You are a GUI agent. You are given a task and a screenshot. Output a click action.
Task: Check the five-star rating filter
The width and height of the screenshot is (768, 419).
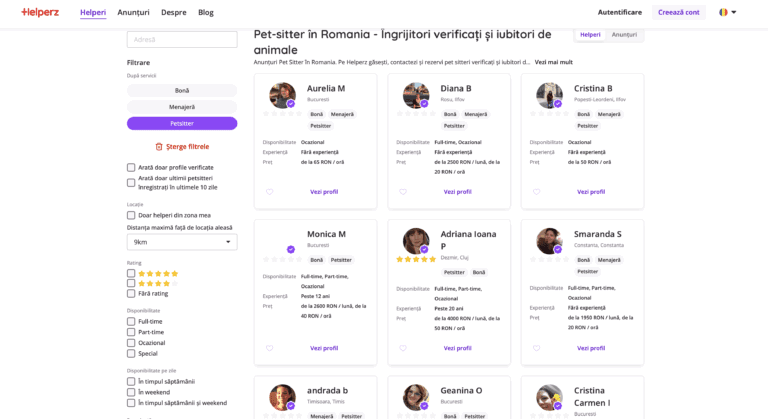(x=131, y=273)
